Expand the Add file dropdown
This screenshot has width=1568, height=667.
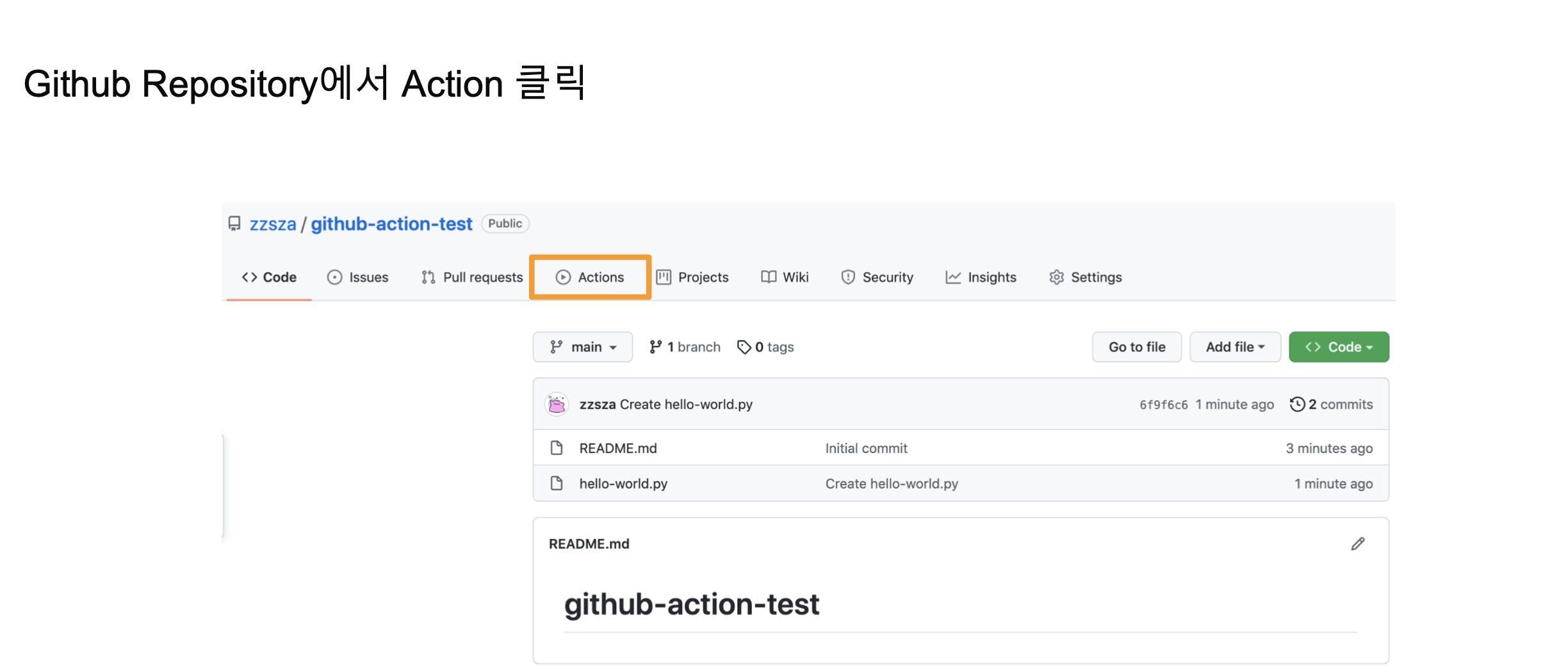[1235, 347]
